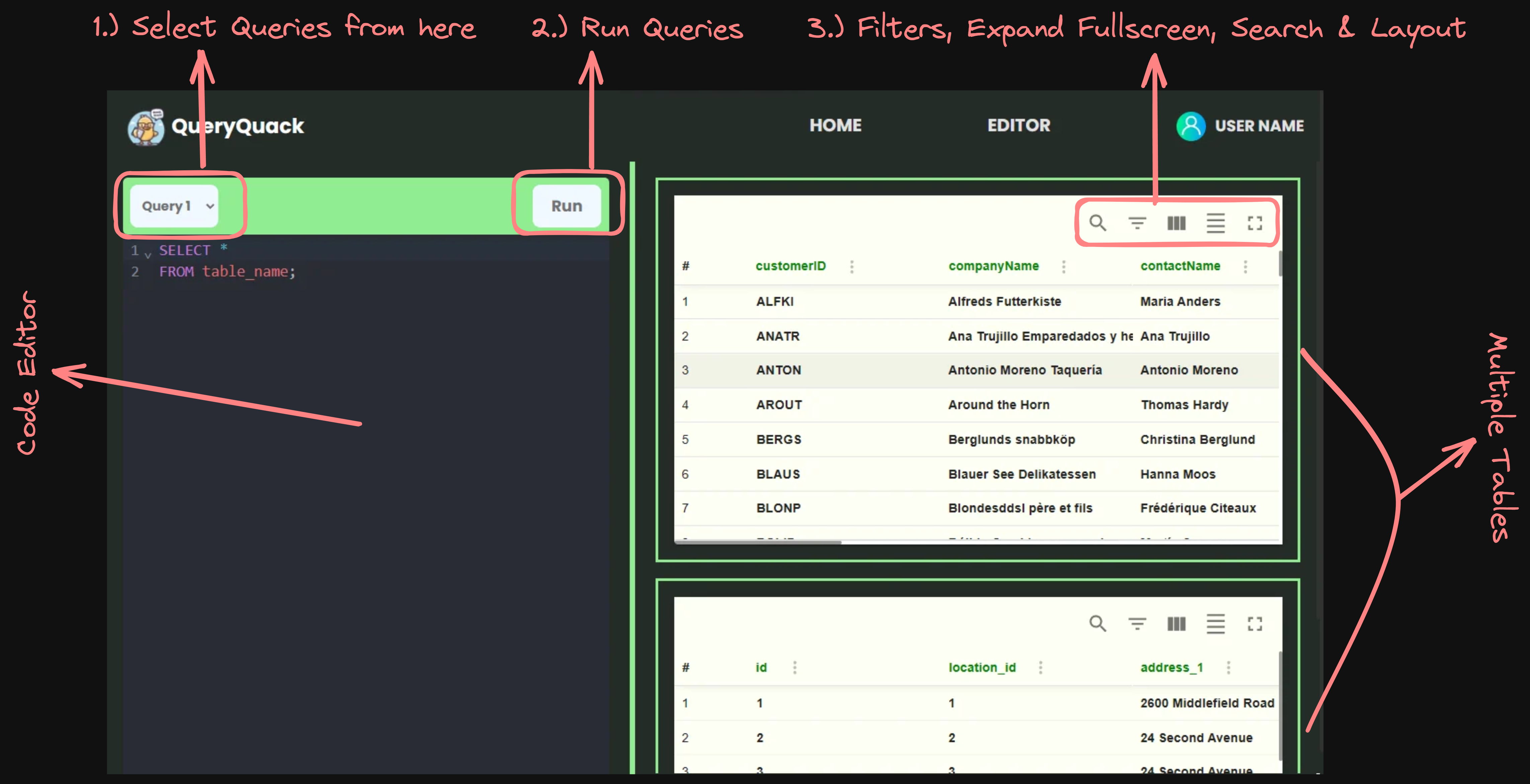Sort by the address_1 column header
This screenshot has width=1530, height=784.
point(1171,668)
